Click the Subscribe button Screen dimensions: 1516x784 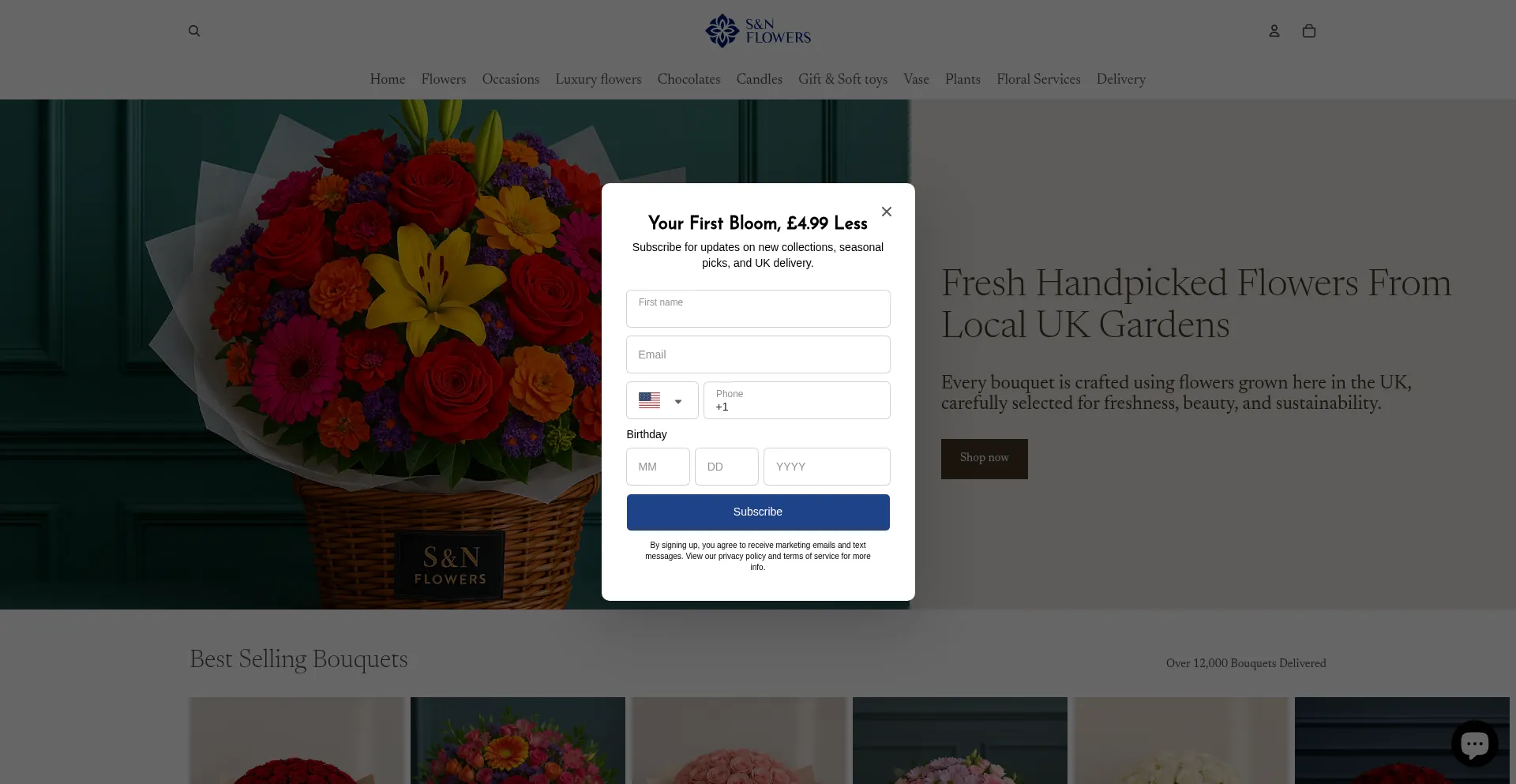(x=758, y=512)
